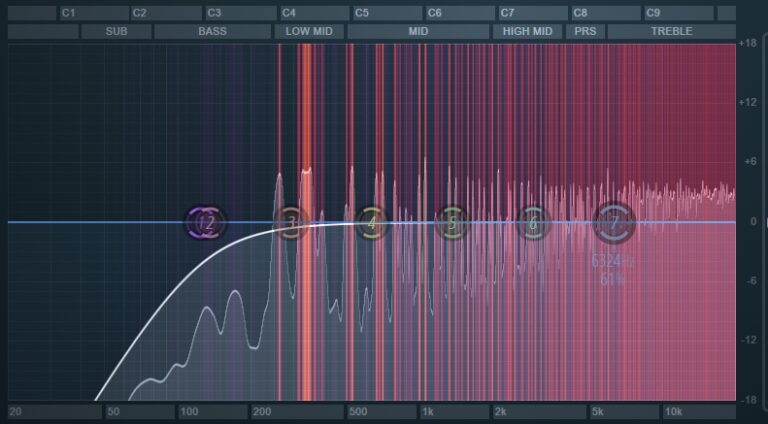Image resolution: width=768 pixels, height=424 pixels.
Task: Click the 1k frequency axis label
Action: (428, 412)
